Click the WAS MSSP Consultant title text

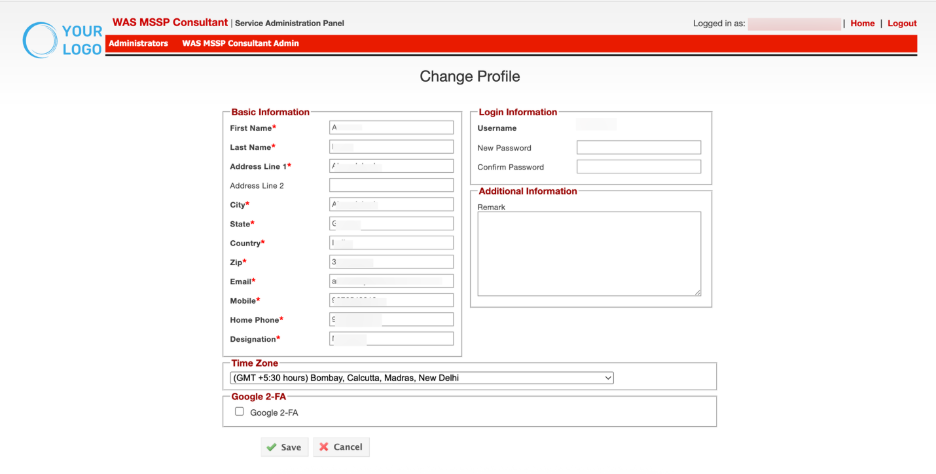(170, 22)
